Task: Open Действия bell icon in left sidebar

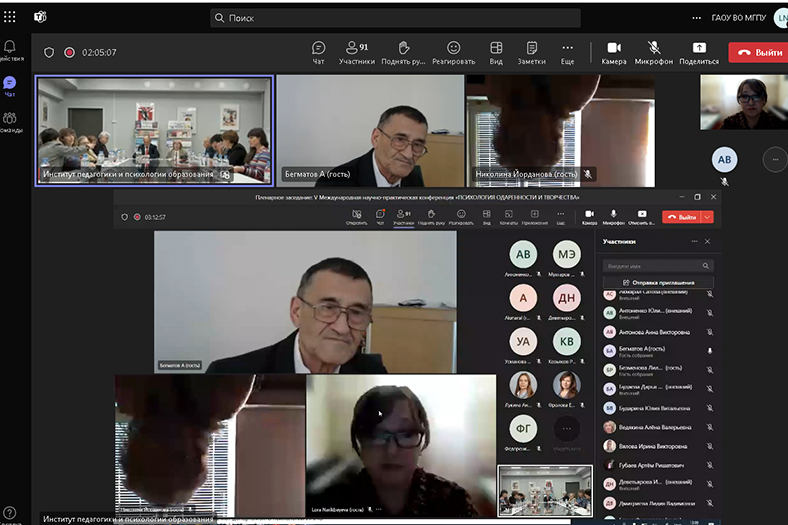Action: coord(10,48)
